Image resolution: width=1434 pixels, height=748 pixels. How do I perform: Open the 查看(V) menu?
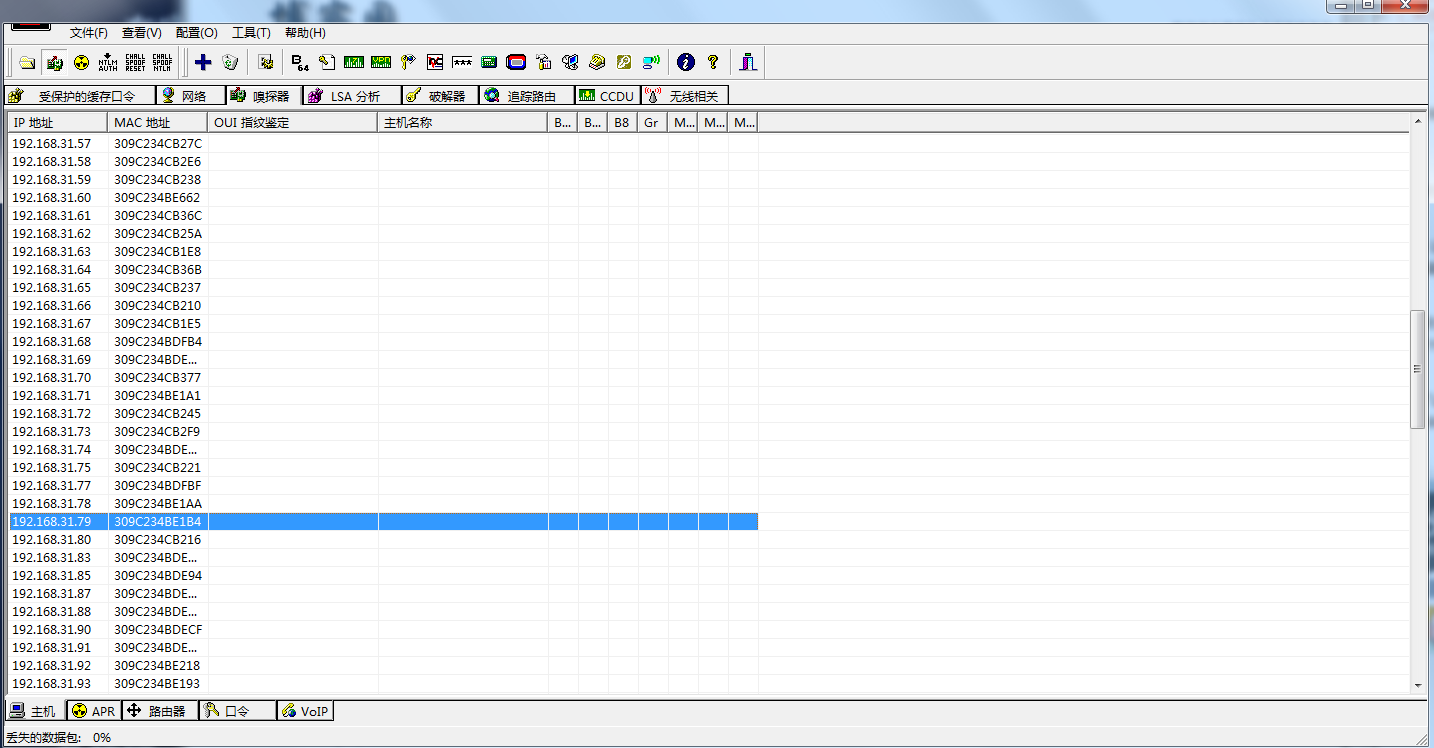pyautogui.click(x=142, y=33)
